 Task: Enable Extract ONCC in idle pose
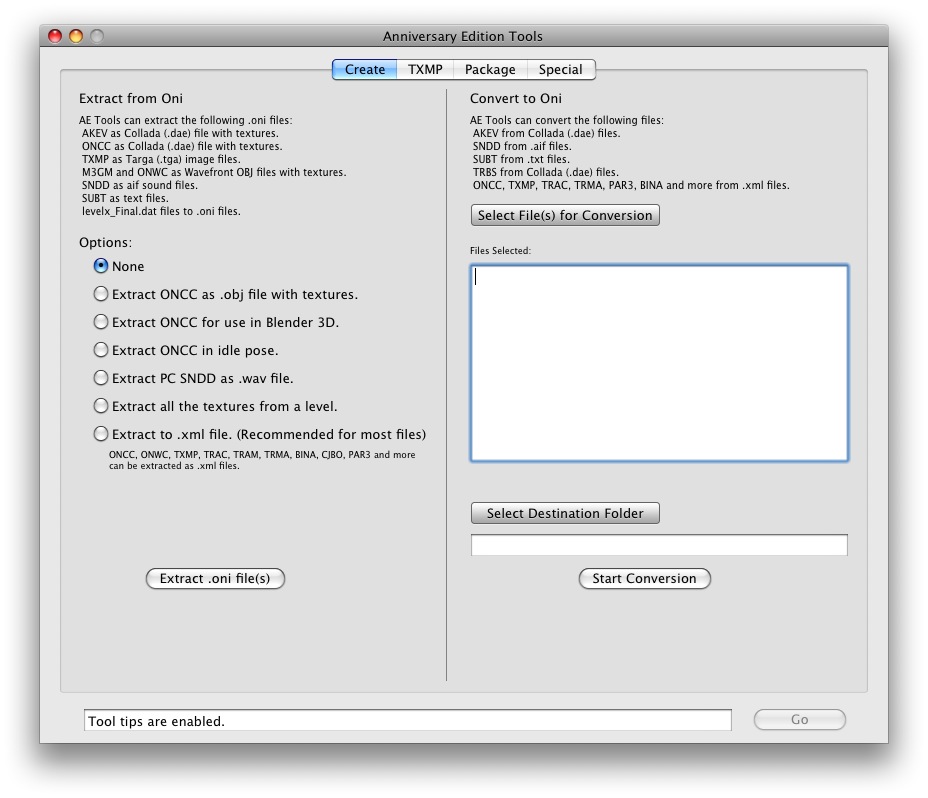[x=101, y=350]
